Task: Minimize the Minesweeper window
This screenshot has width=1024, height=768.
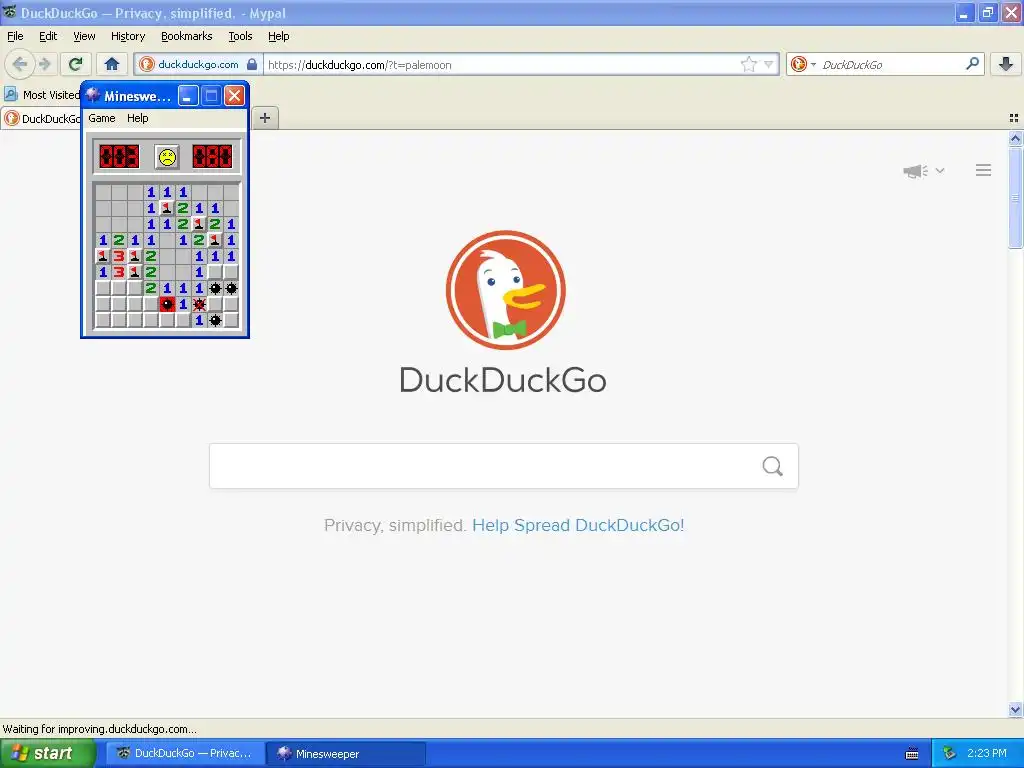Action: (x=188, y=96)
